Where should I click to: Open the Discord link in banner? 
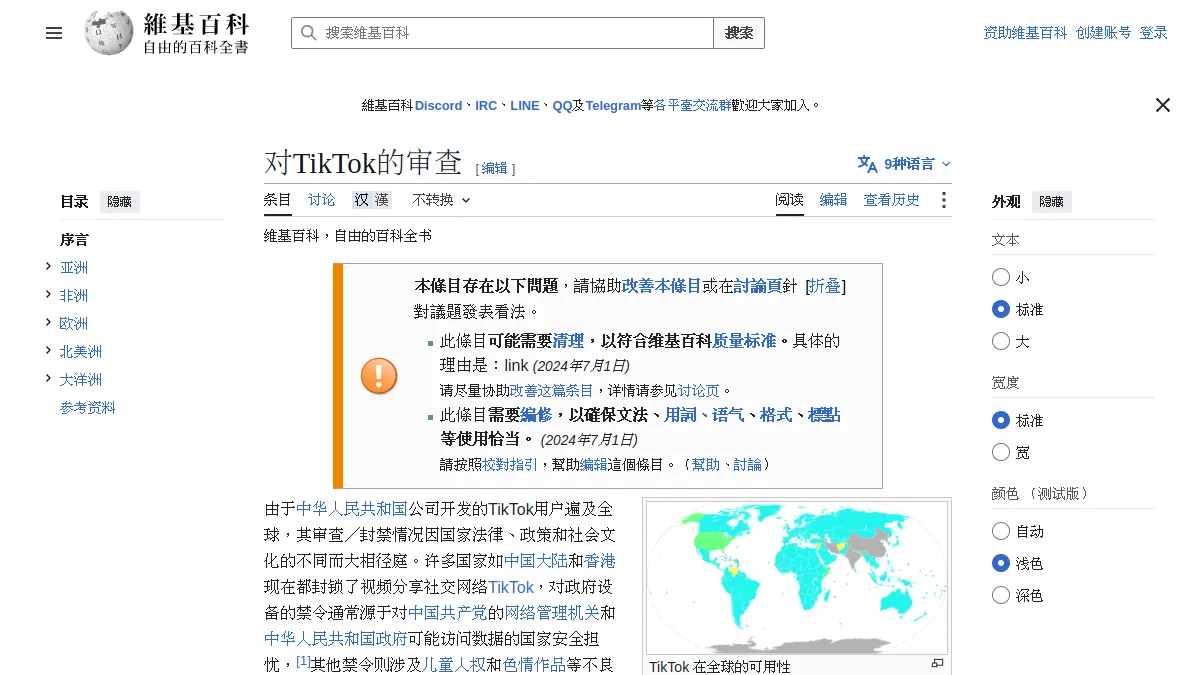439,105
